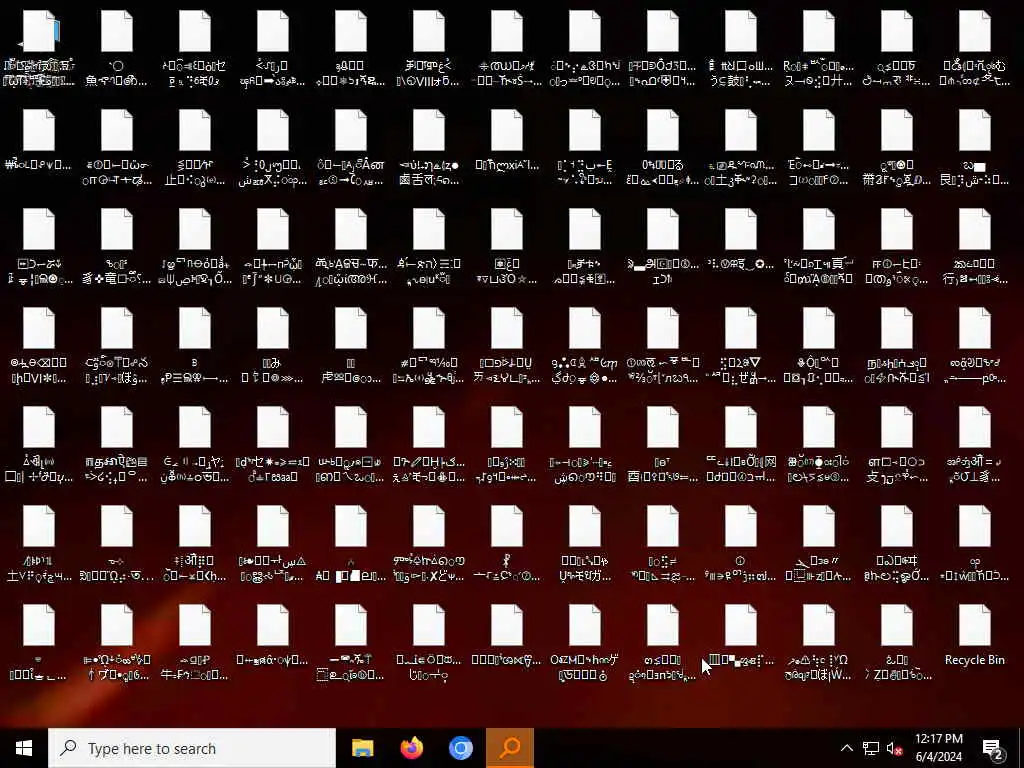The width and height of the screenshot is (1024, 768).
Task: Open File Explorer from the taskbar
Action: [x=362, y=748]
